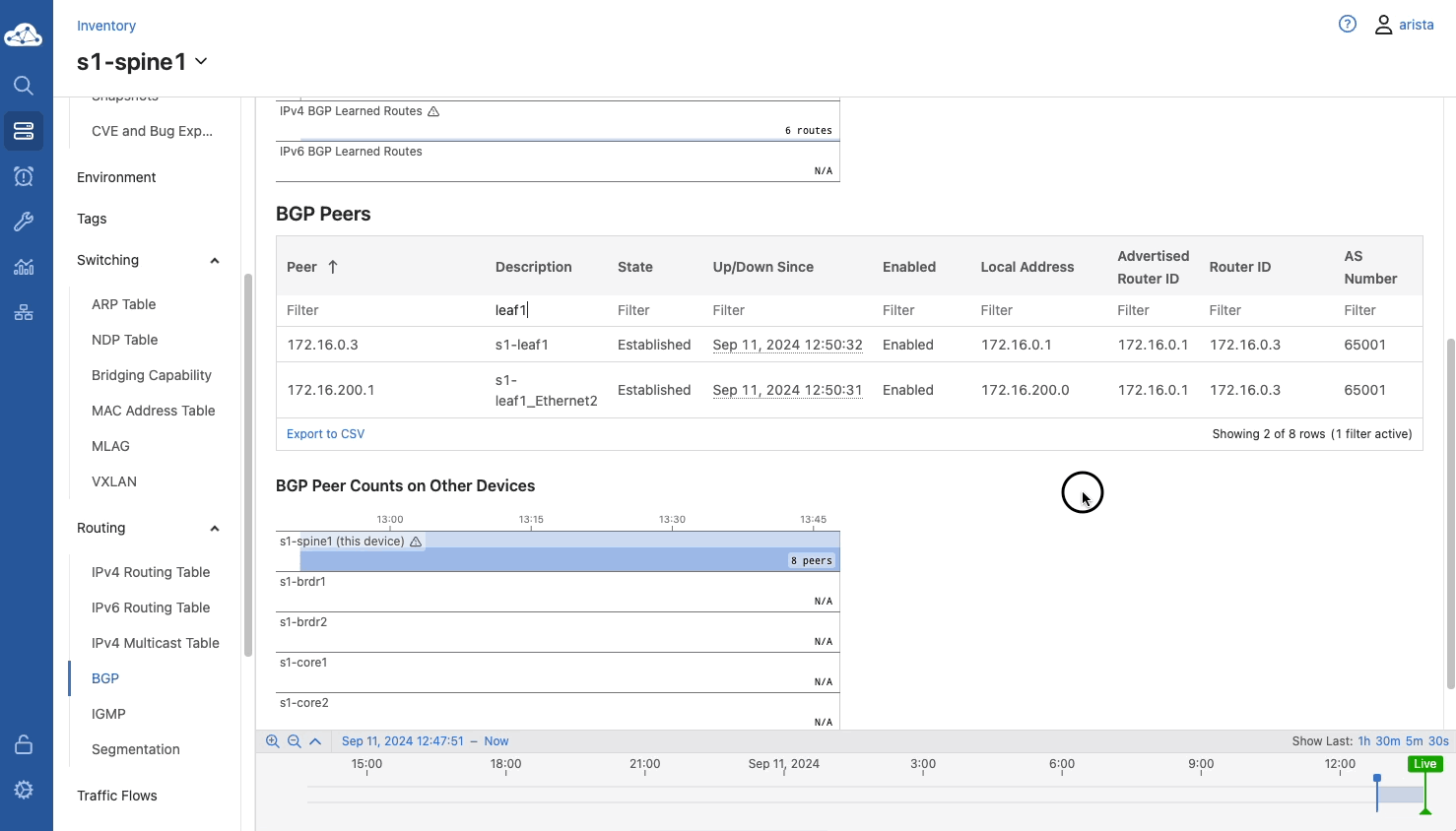This screenshot has width=1456, height=831.
Task: Click the green Live timeline marker
Action: (x=1424, y=764)
